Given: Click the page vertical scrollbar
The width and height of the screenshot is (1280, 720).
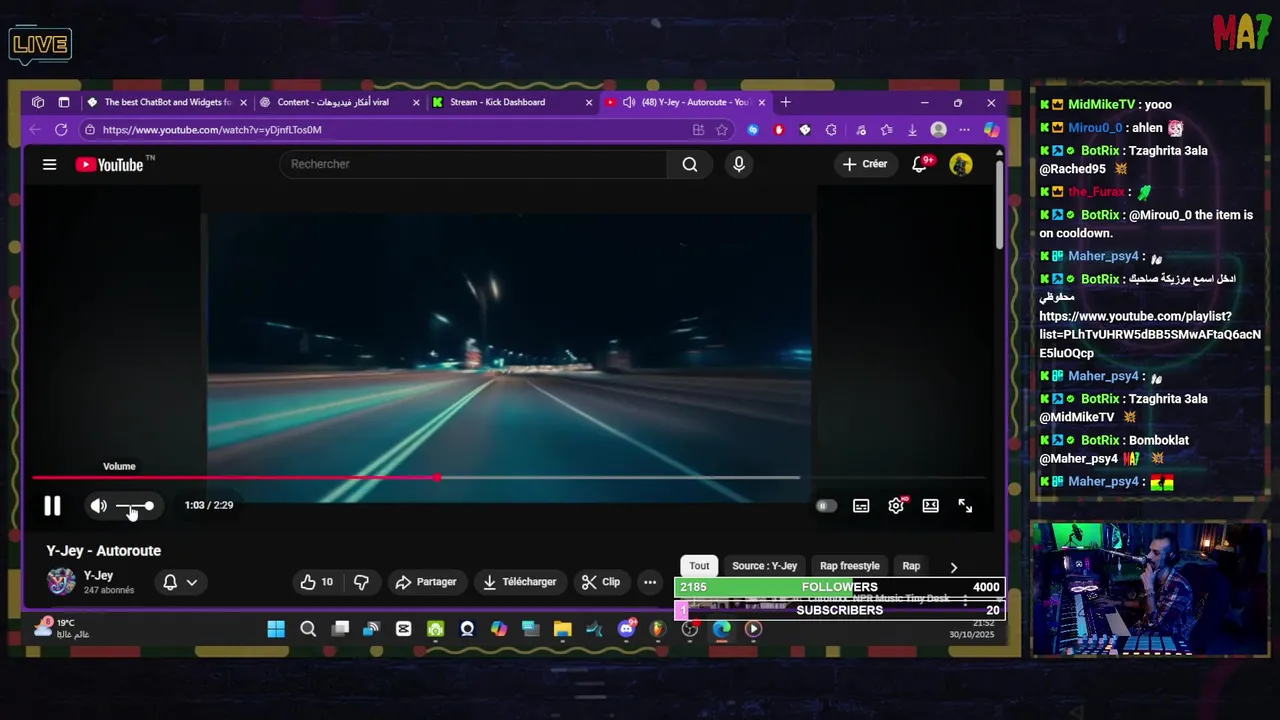Looking at the screenshot, I should (998, 205).
